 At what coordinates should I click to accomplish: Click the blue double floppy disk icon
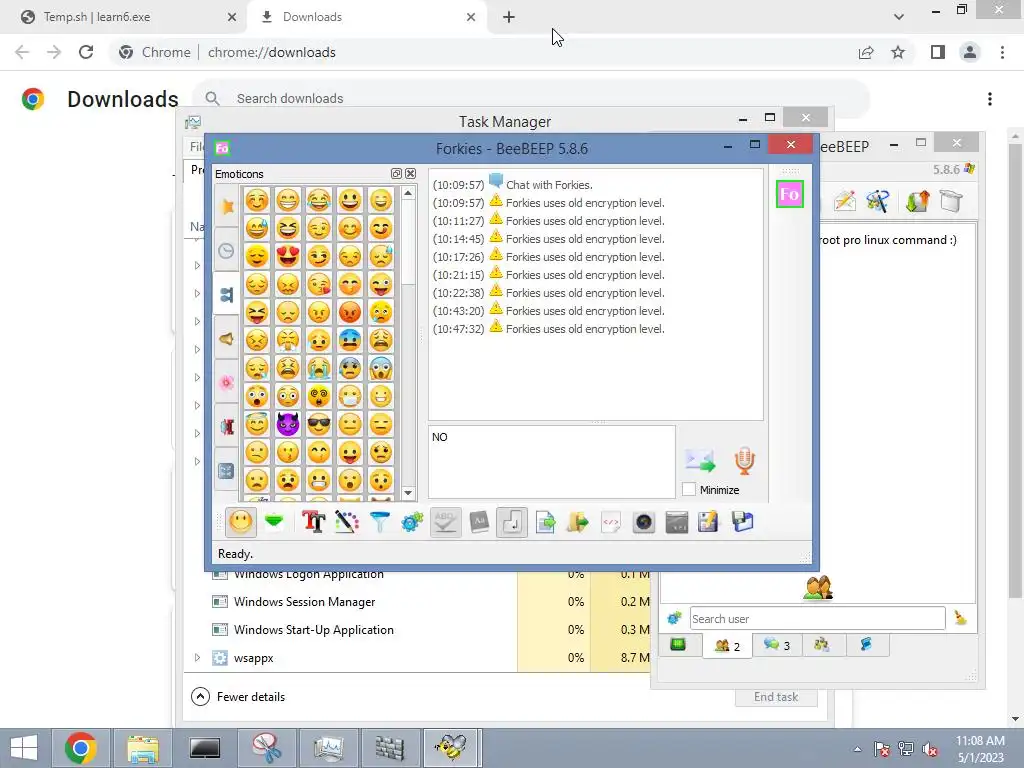(743, 522)
